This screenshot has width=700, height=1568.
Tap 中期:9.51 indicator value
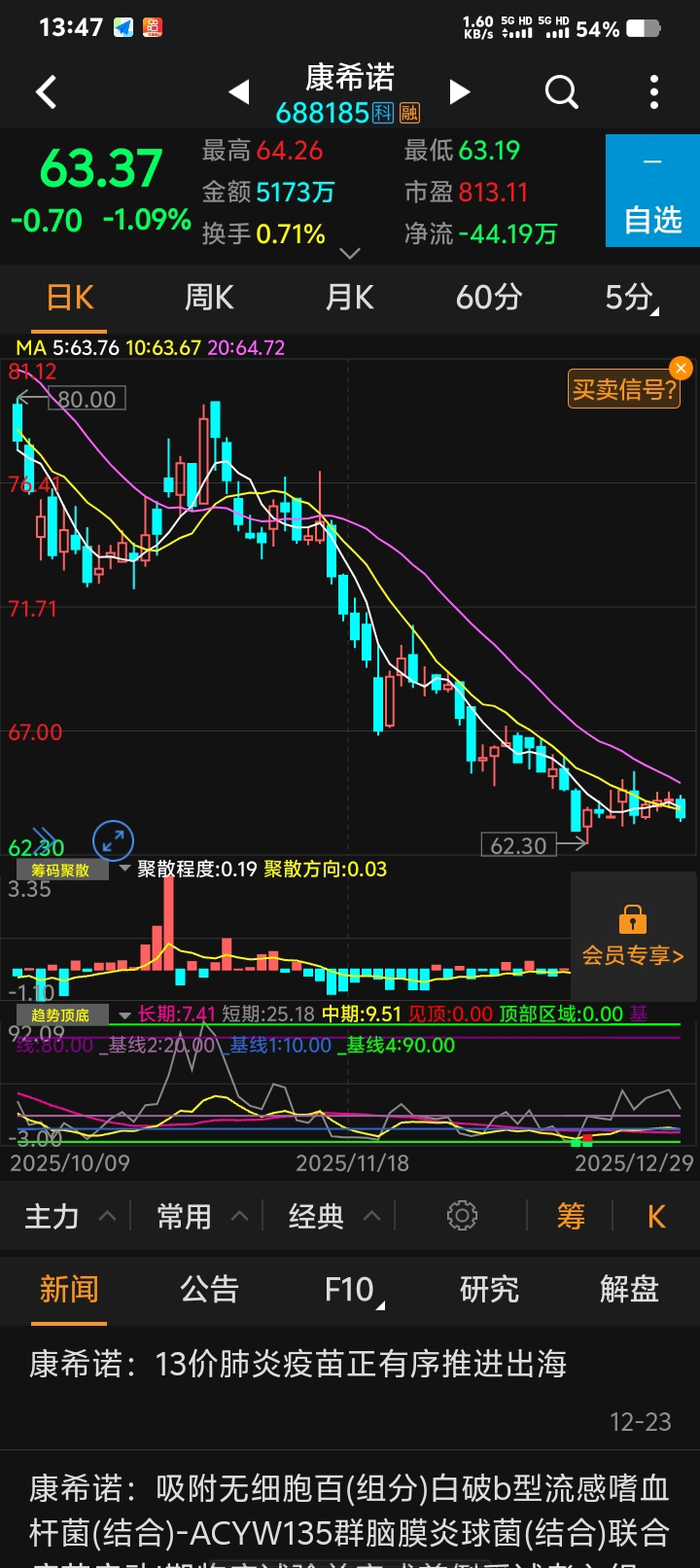pyautogui.click(x=362, y=1014)
